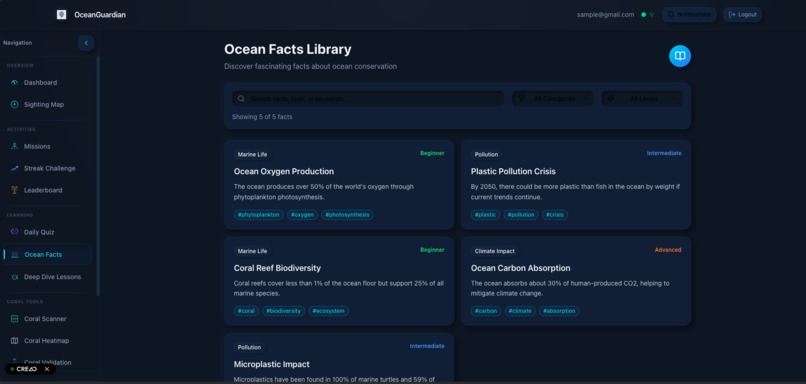
Task: Click the Marine Life badge on Coral Reef Biodiversity
Action: [x=252, y=251]
